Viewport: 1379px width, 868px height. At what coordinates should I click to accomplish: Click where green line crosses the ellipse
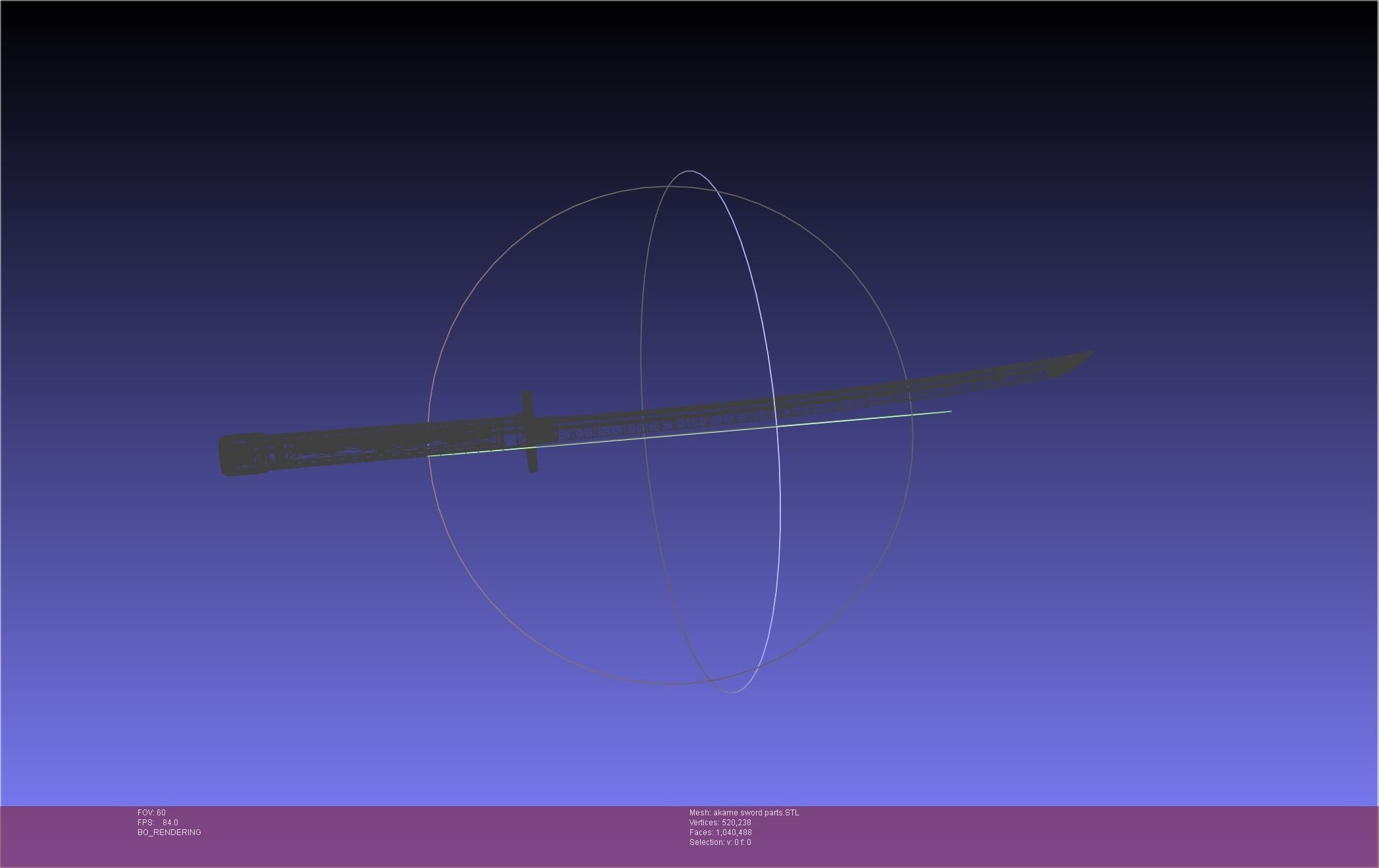(777, 427)
